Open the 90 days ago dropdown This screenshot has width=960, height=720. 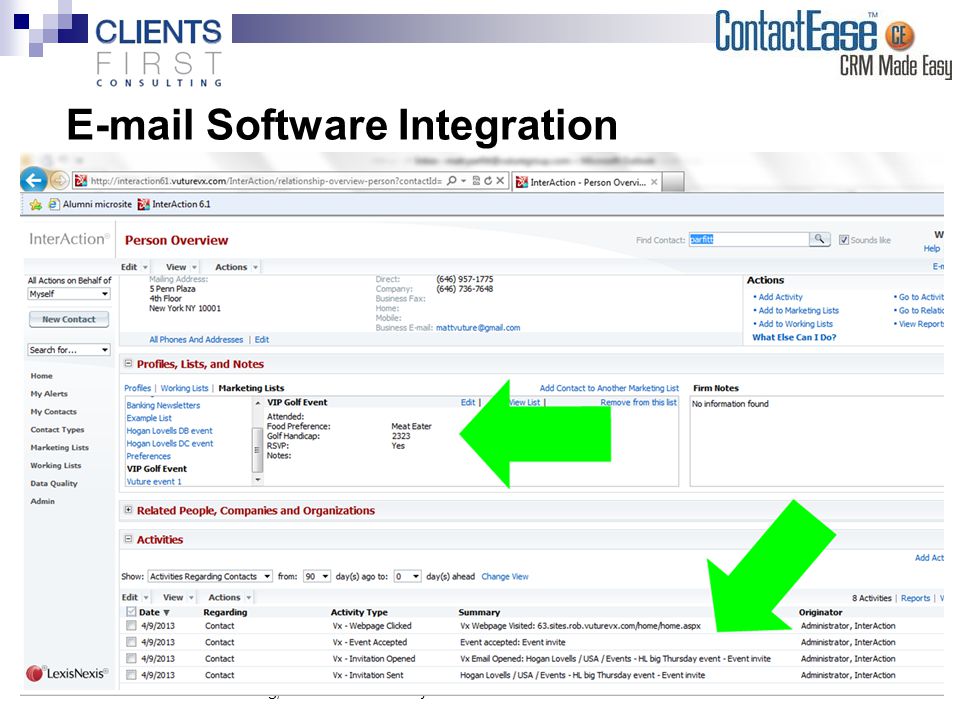click(317, 576)
